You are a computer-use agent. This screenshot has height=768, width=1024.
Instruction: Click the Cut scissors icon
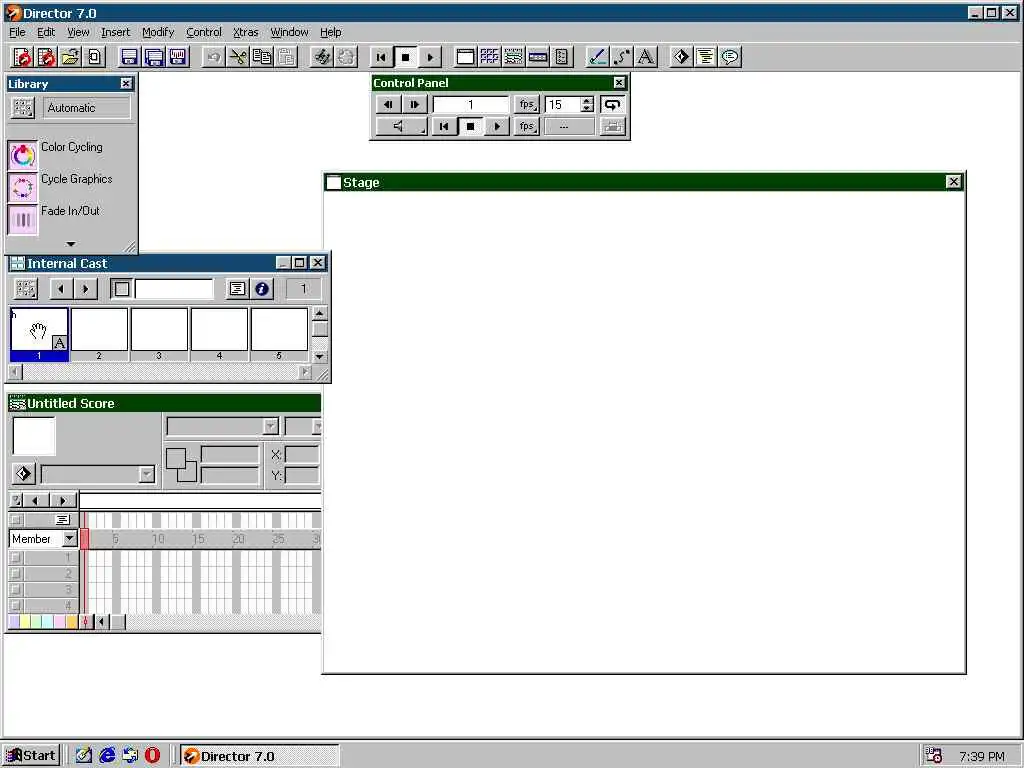(238, 57)
